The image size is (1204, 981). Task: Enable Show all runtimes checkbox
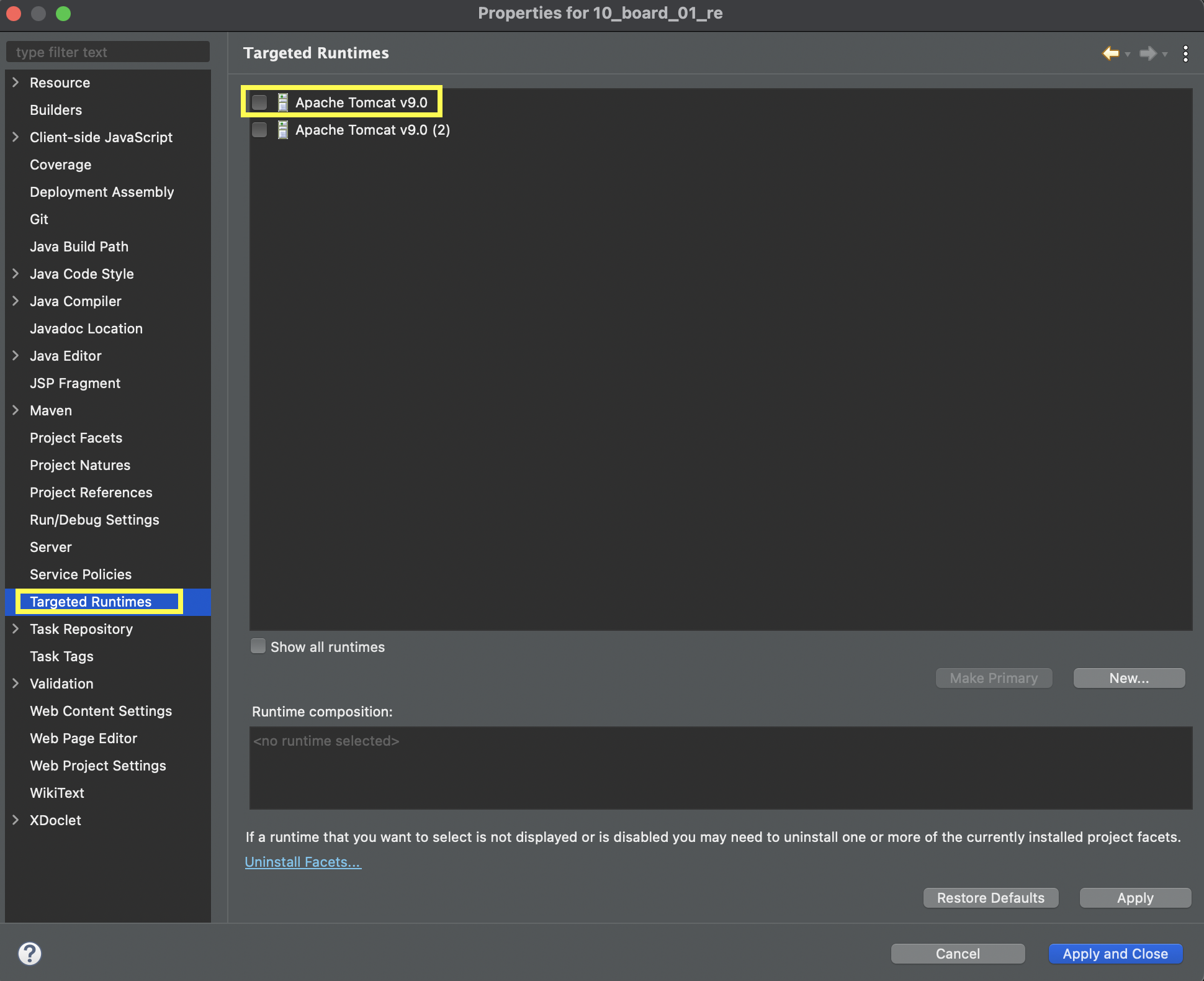258,646
